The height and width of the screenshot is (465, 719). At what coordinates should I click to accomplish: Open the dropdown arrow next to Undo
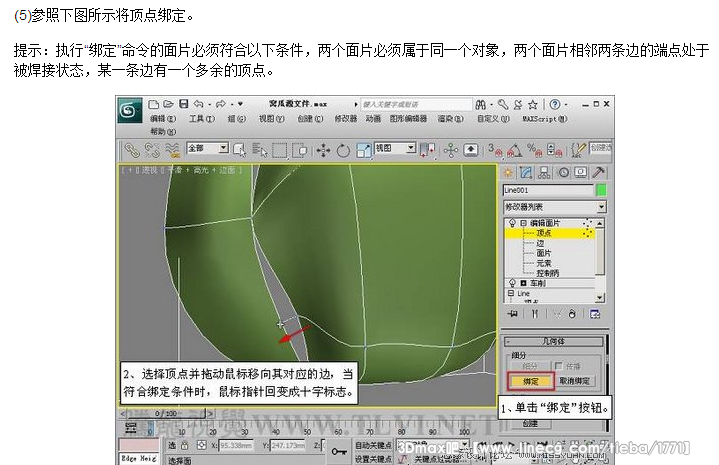[x=209, y=105]
